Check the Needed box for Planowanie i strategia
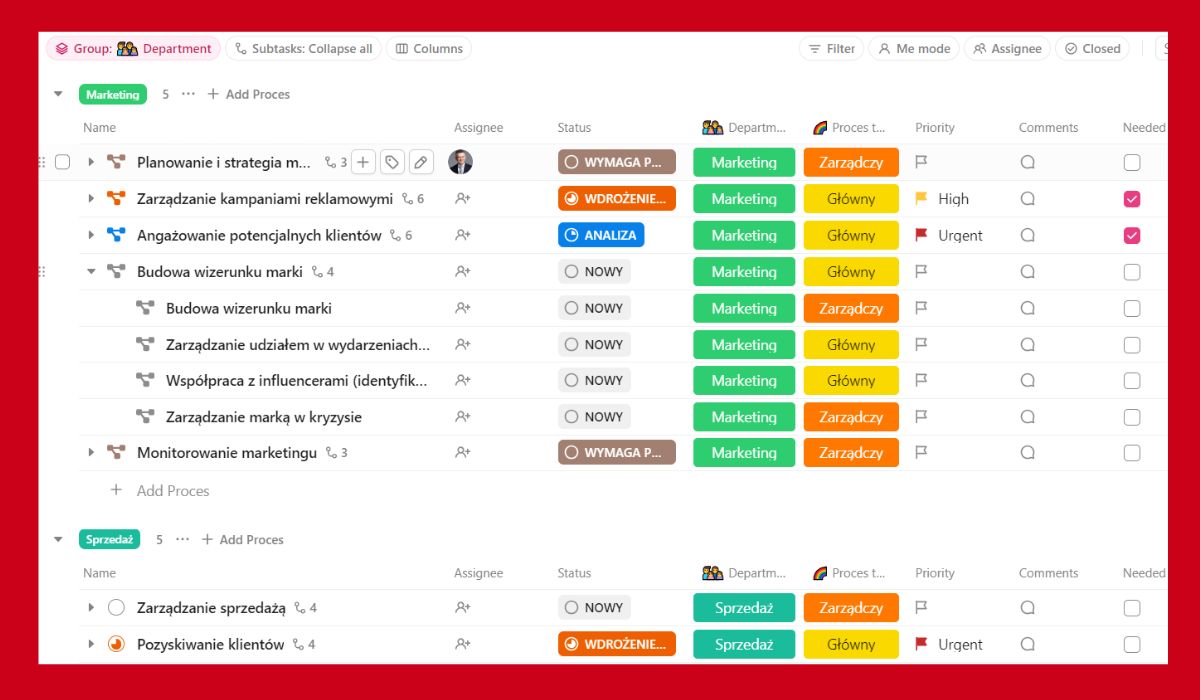 (x=1131, y=163)
